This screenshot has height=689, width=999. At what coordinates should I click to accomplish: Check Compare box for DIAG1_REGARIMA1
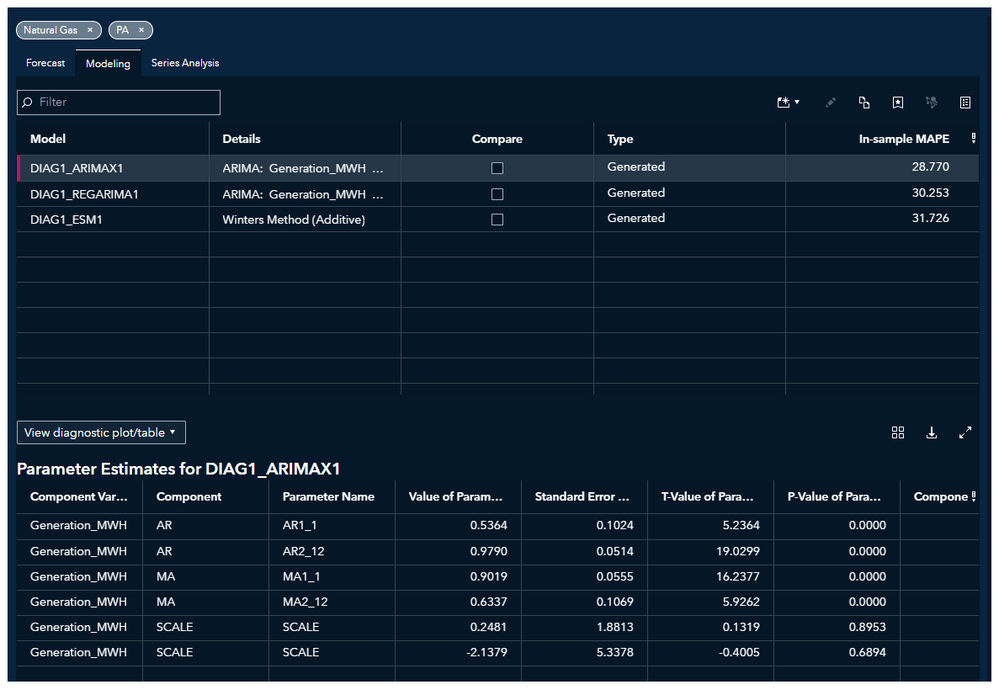(497, 194)
